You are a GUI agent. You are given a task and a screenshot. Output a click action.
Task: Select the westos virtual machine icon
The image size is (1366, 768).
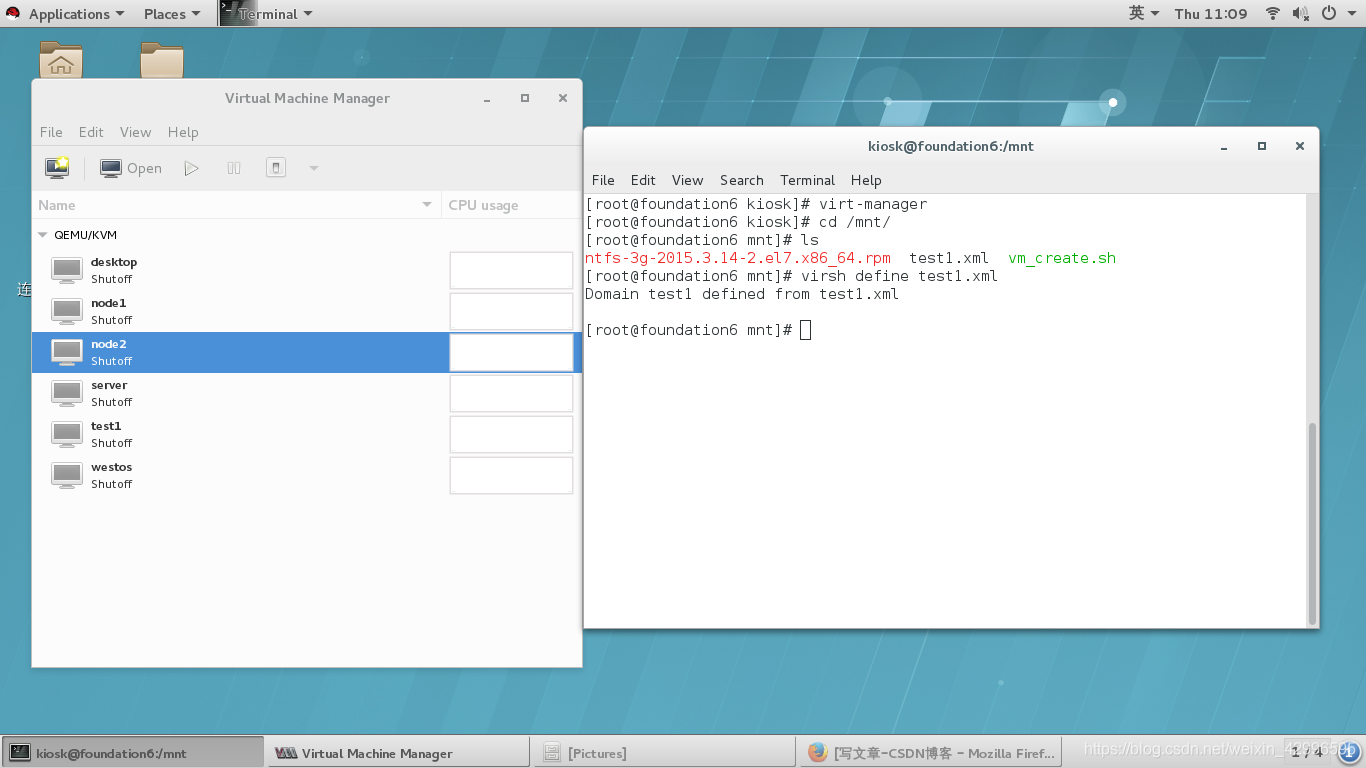pyautogui.click(x=67, y=475)
